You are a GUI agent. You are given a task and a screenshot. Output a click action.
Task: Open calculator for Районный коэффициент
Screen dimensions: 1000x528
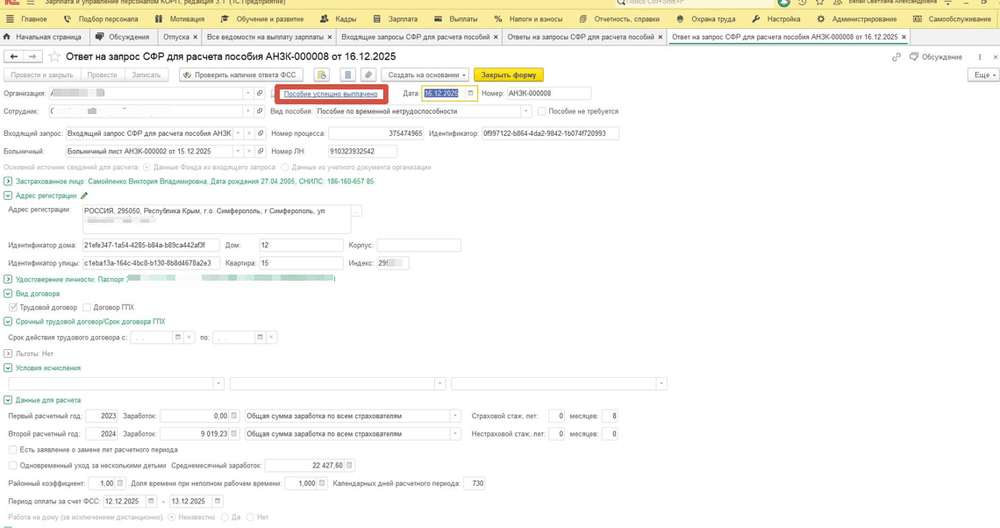pos(121,483)
